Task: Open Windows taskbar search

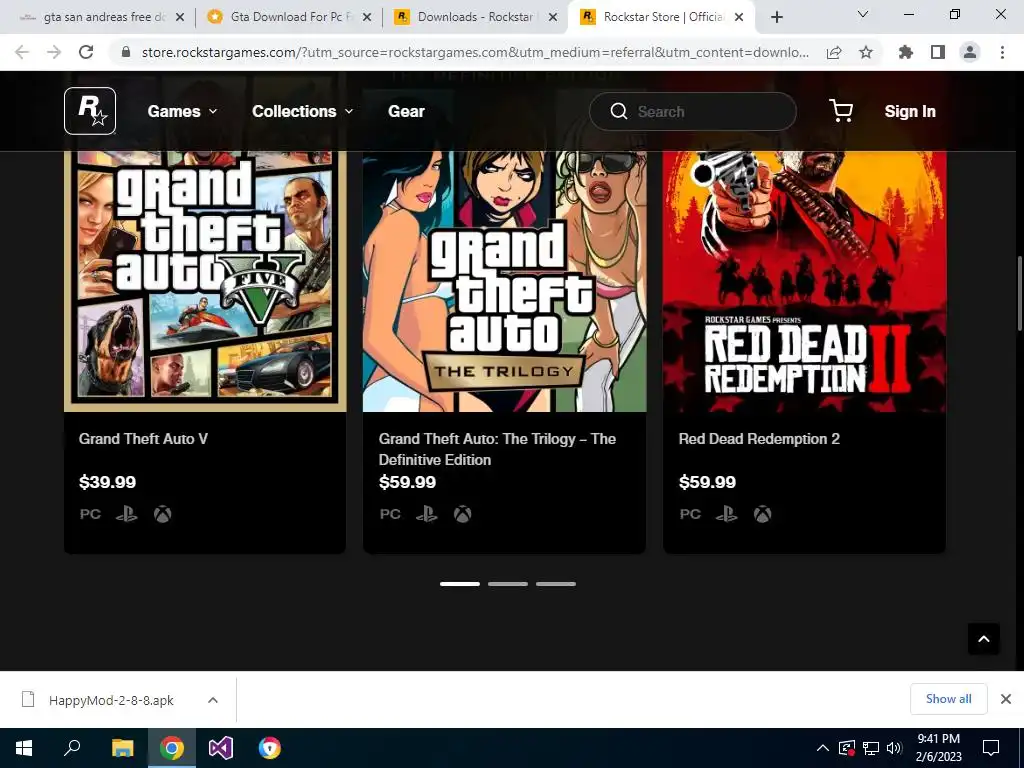Action: 72,748
